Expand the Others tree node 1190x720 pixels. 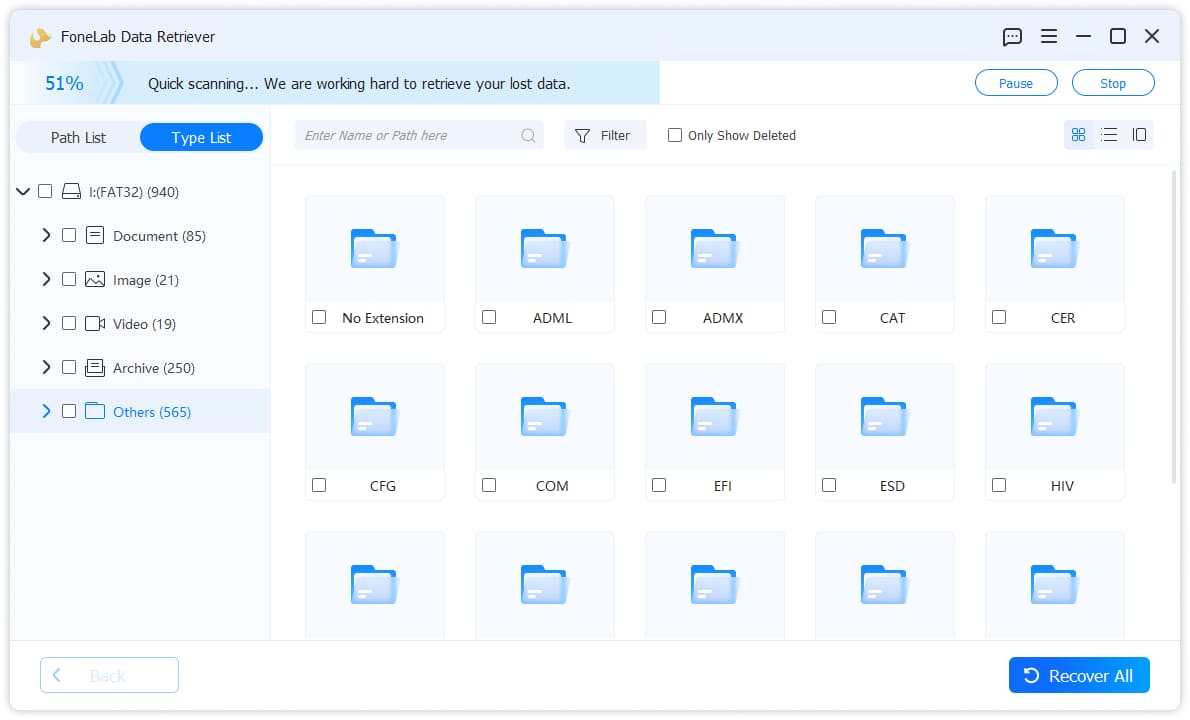point(46,412)
